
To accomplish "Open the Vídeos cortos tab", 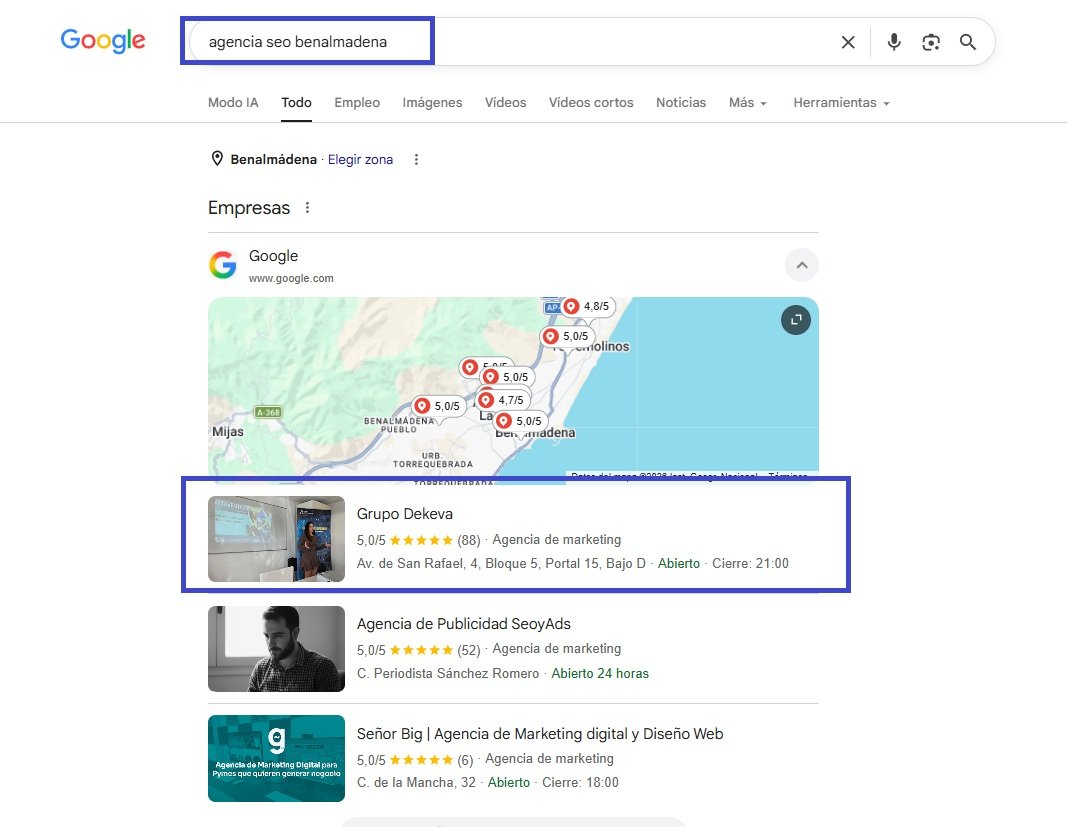I will point(591,102).
